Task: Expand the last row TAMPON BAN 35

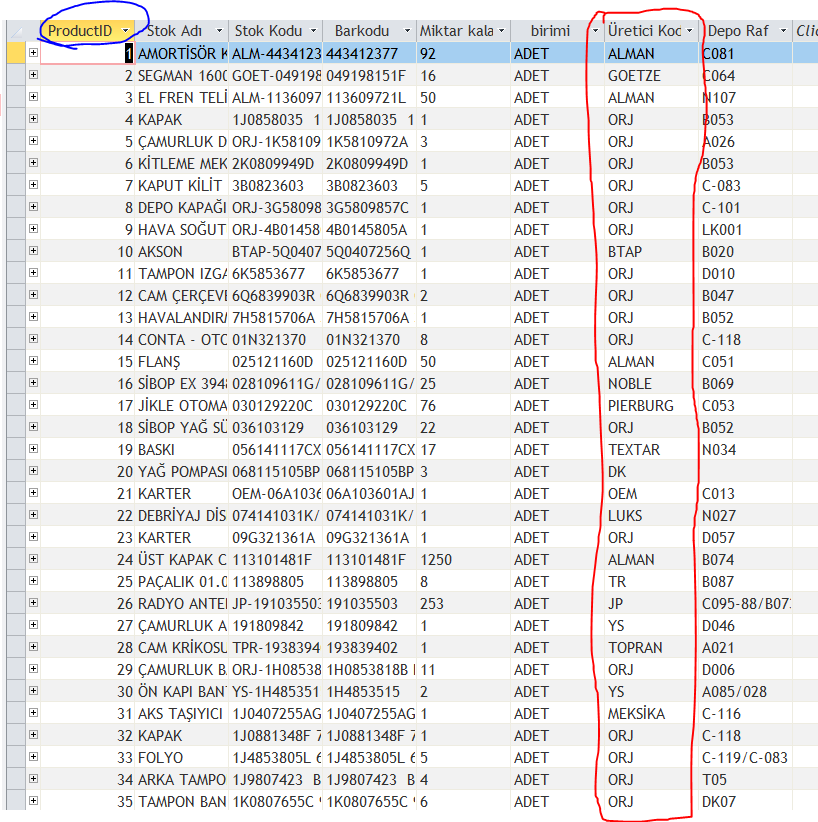Action: tap(34, 801)
